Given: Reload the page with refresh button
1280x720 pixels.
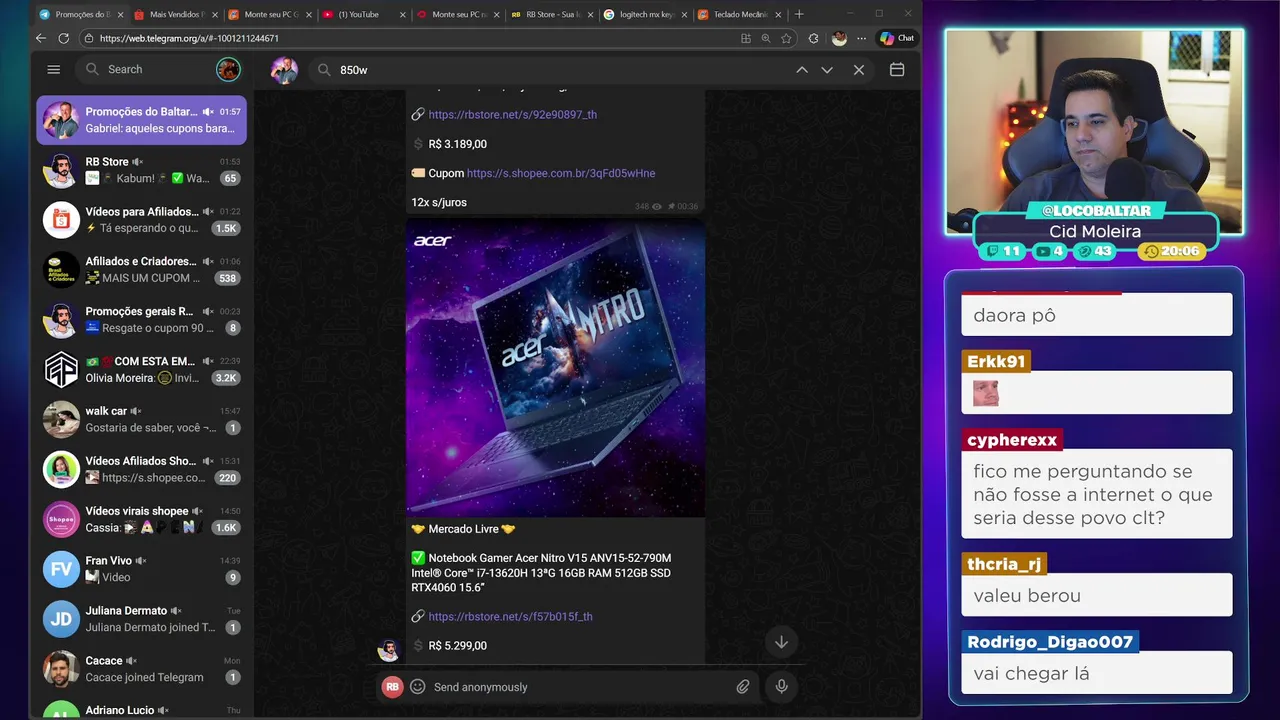Looking at the screenshot, I should (64, 38).
